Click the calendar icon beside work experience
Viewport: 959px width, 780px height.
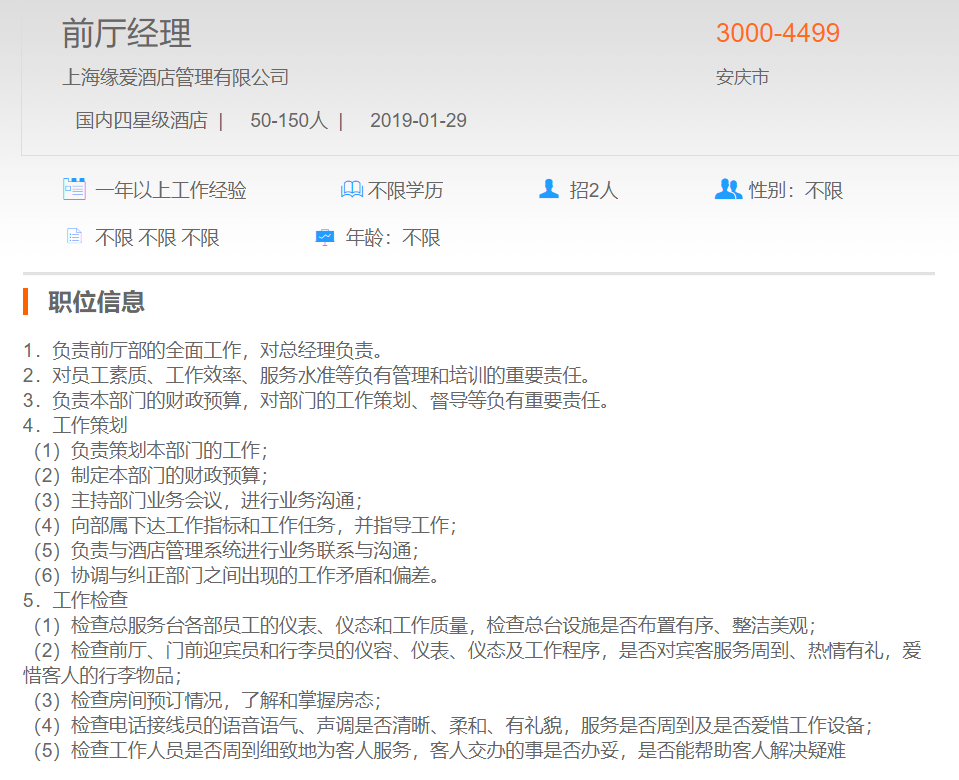pyautogui.click(x=74, y=189)
